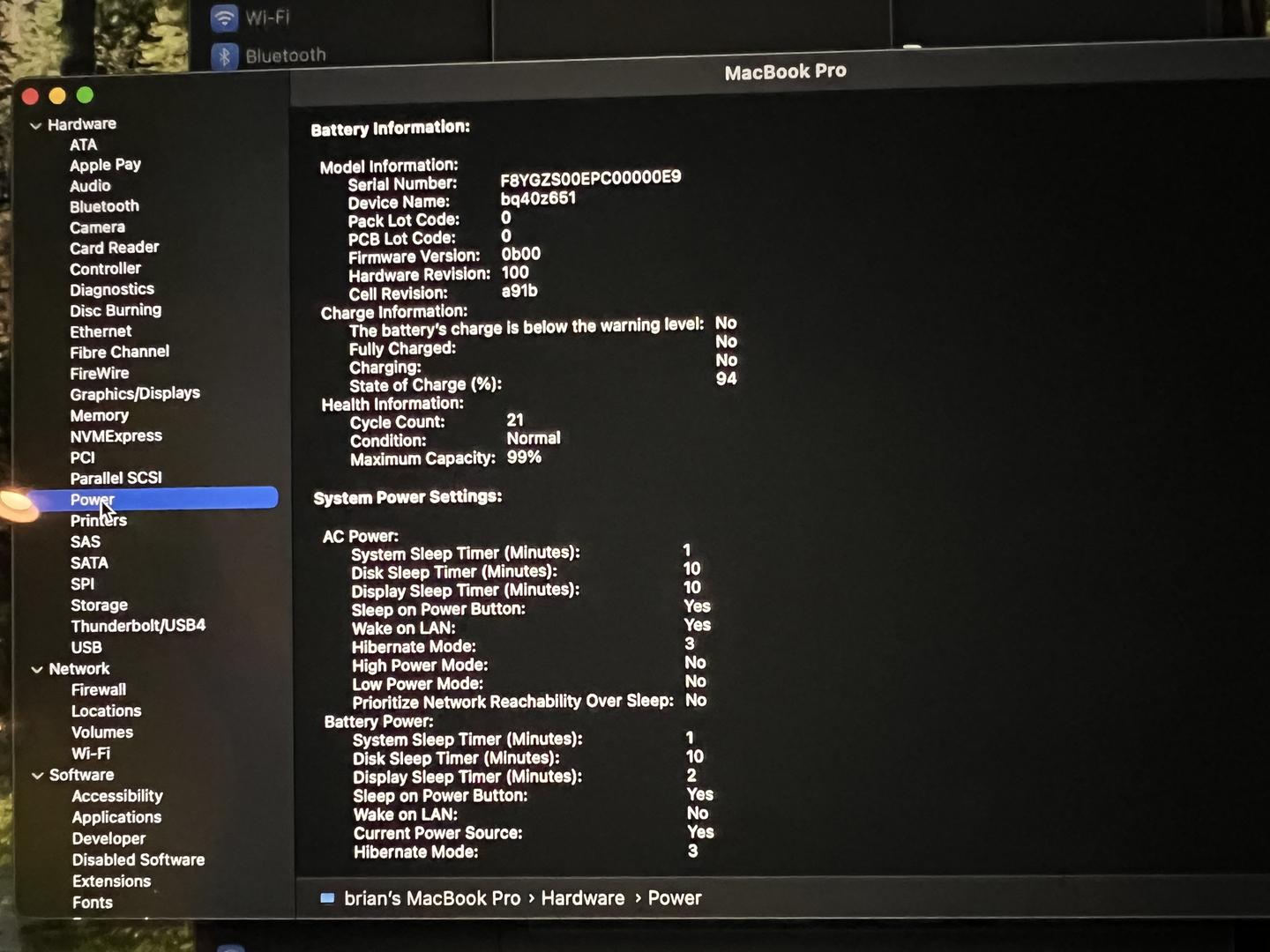Open Accessibility under Software
1270x952 pixels.
tap(117, 796)
